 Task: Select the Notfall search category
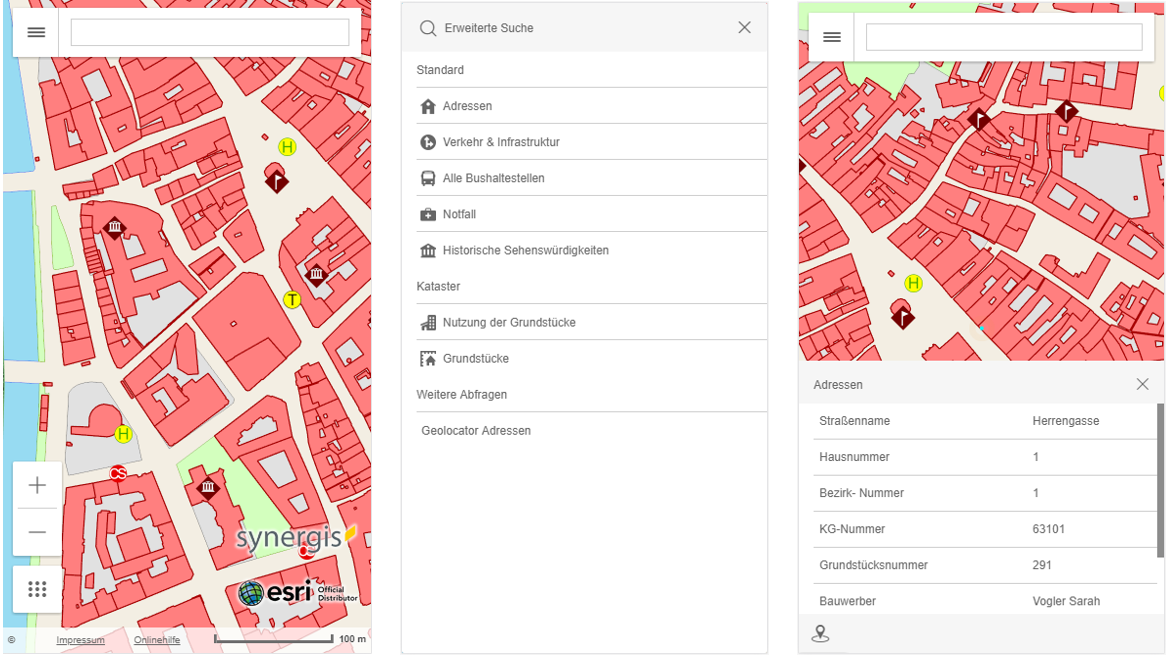tap(459, 214)
